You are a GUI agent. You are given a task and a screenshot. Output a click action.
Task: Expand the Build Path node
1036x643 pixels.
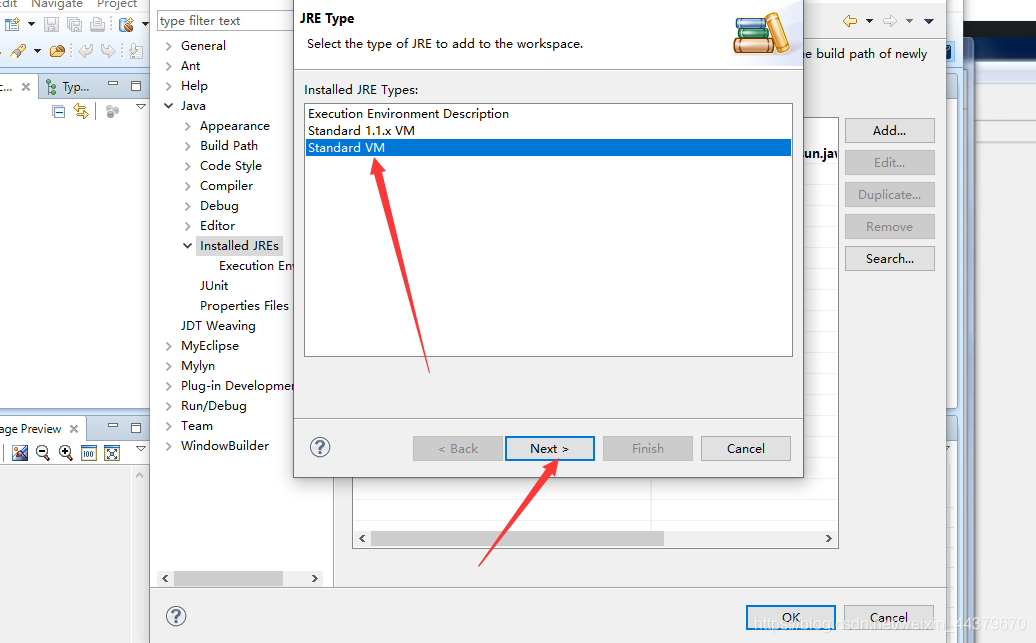tap(188, 146)
